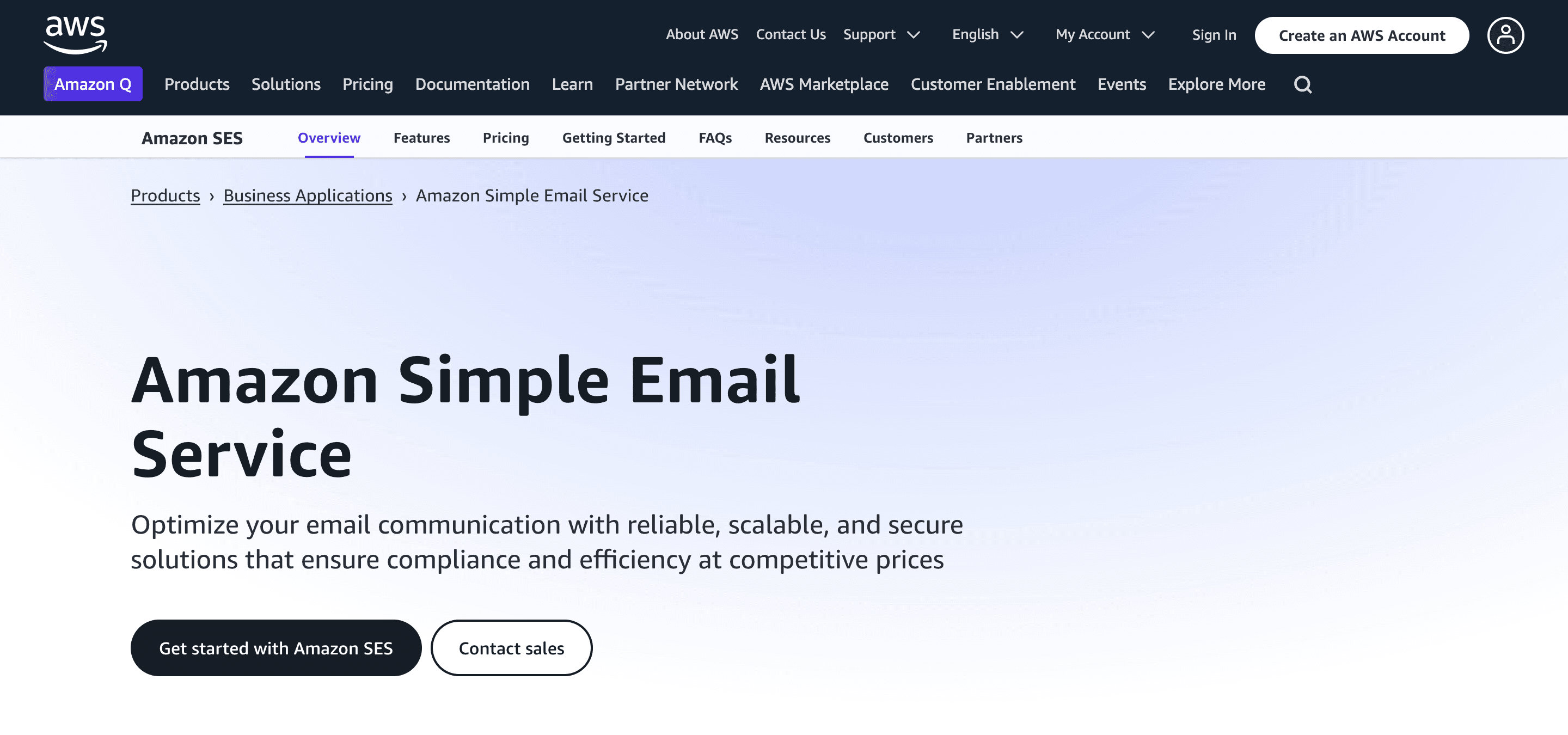Navigate to Products breadcrumb link
This screenshot has width=1568, height=735.
(166, 195)
